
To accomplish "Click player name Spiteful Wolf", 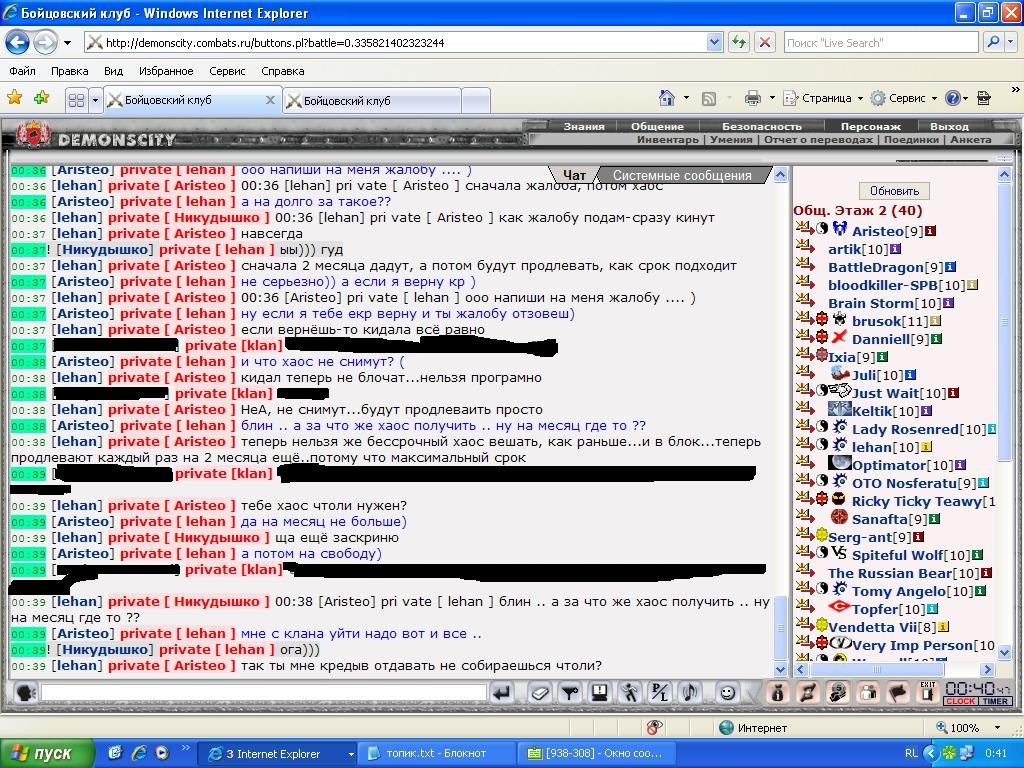I will click(x=898, y=555).
